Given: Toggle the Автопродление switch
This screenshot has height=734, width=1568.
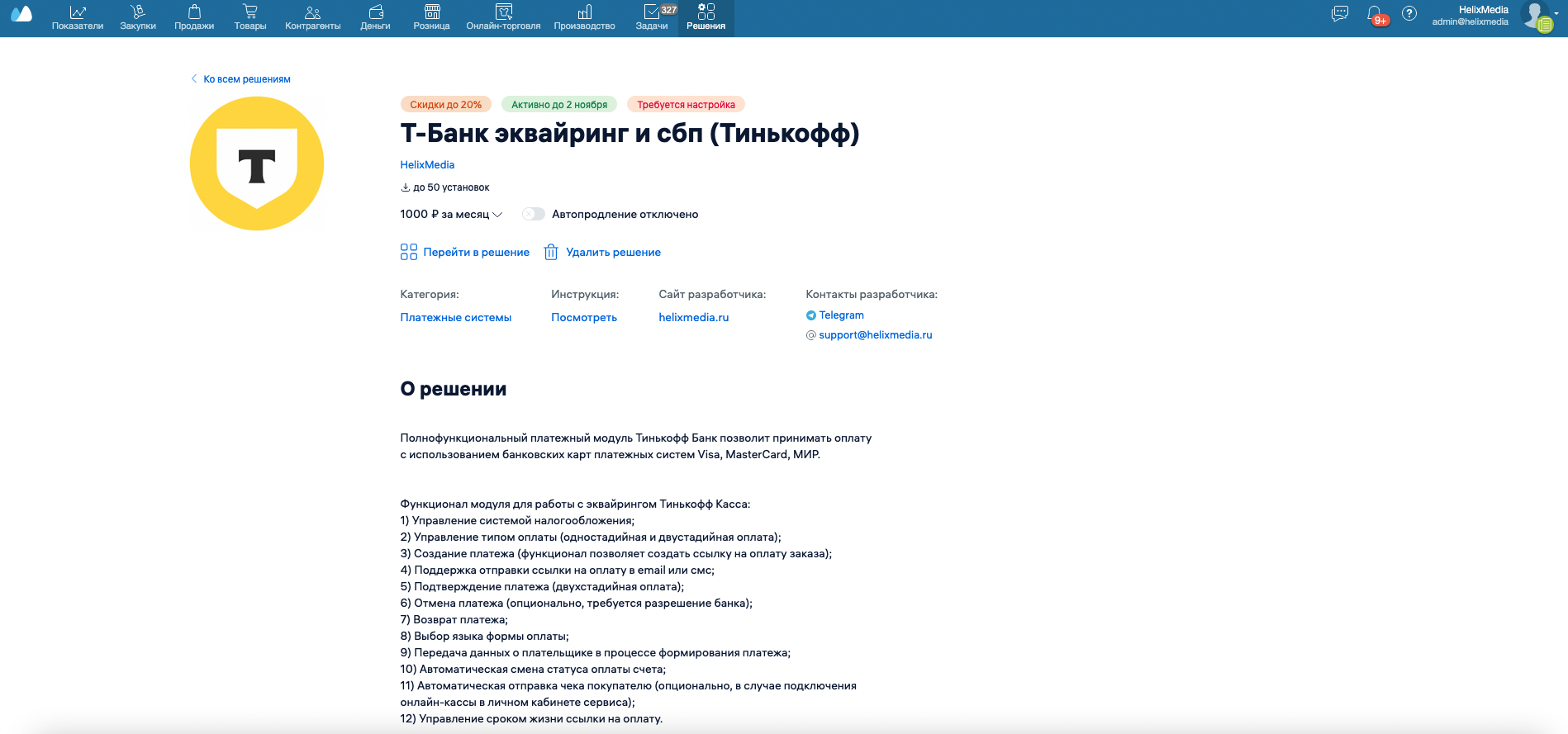Looking at the screenshot, I should pos(534,215).
